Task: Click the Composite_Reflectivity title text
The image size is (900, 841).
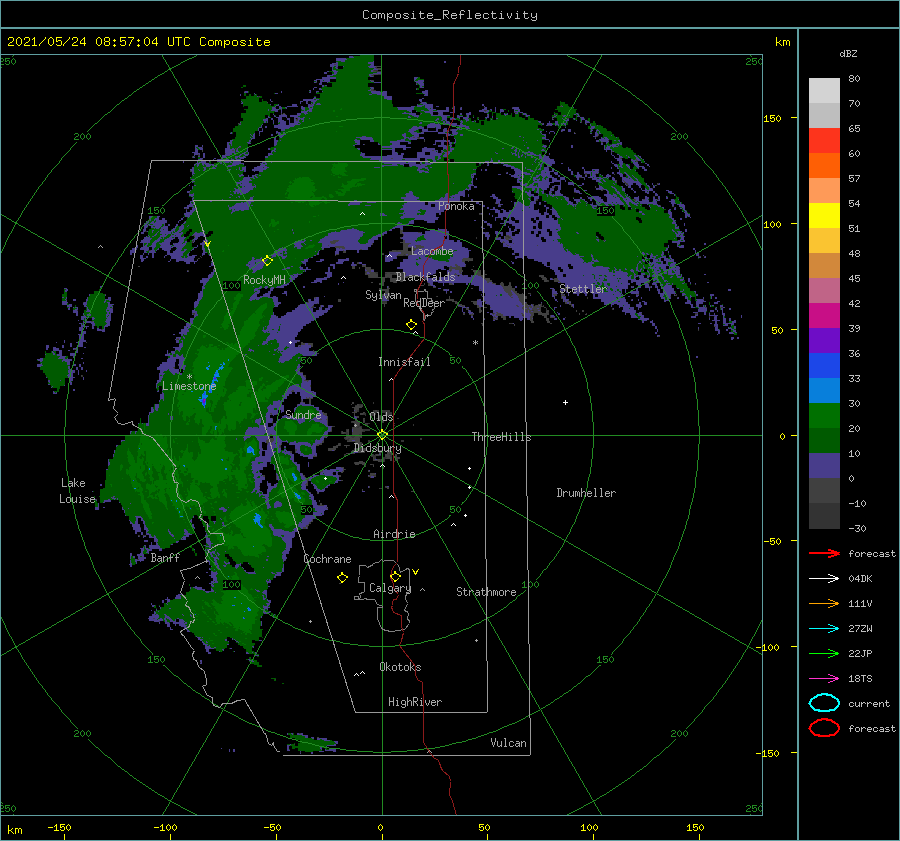Action: point(450,15)
